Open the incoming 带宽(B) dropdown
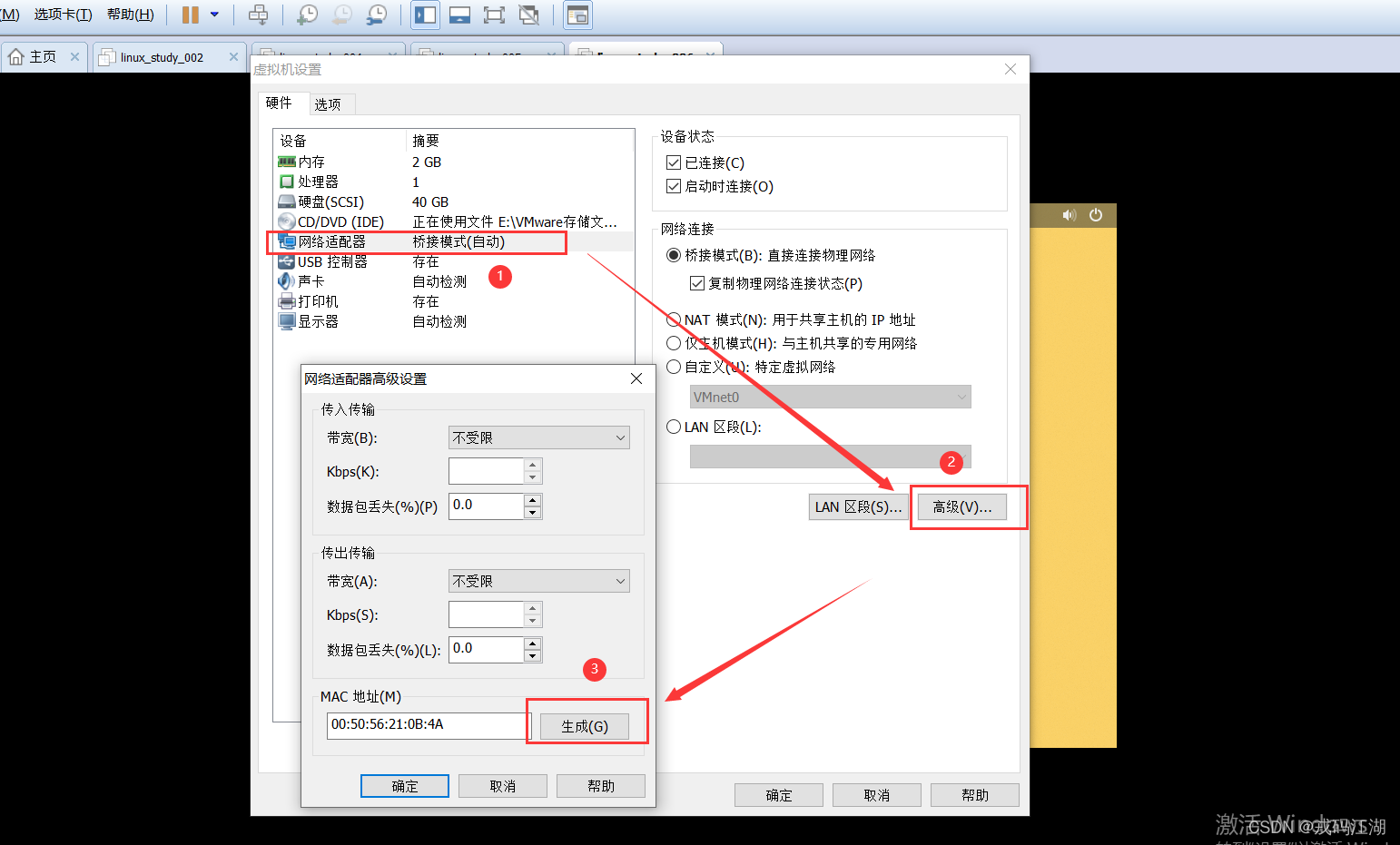This screenshot has height=845, width=1400. tap(539, 437)
